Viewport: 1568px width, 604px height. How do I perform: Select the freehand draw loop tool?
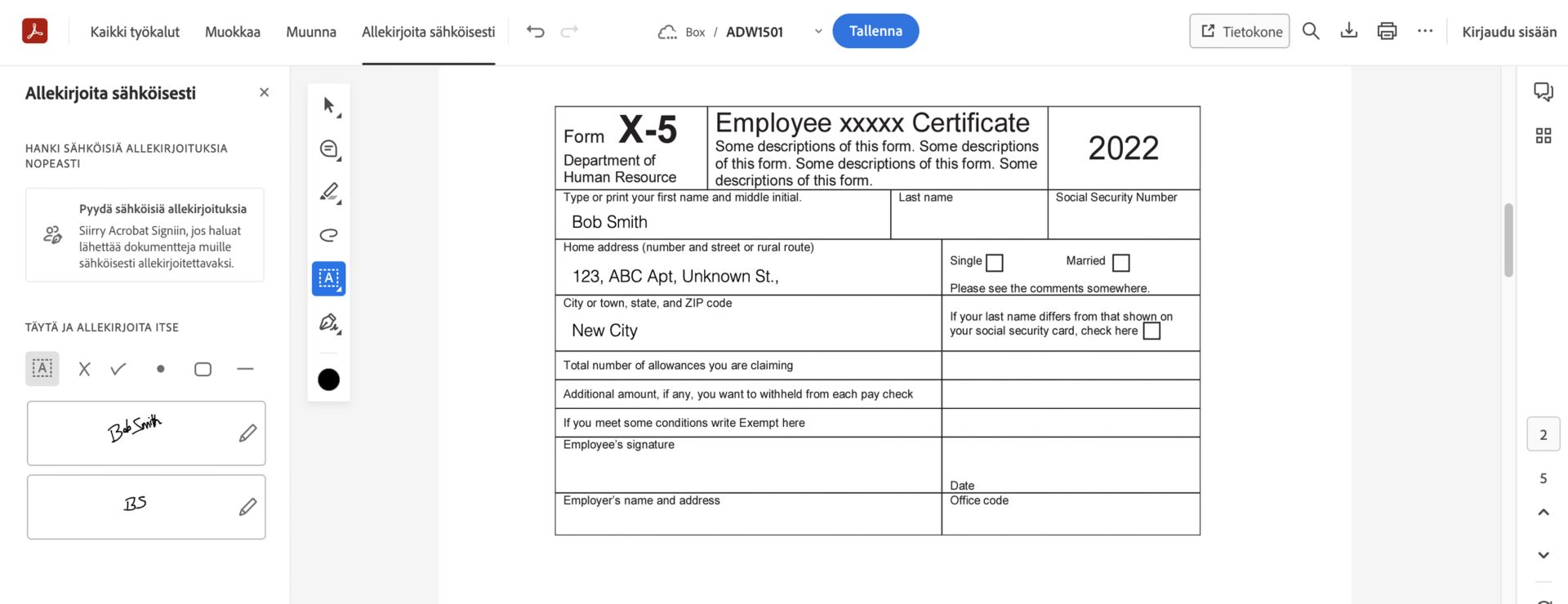click(x=329, y=235)
